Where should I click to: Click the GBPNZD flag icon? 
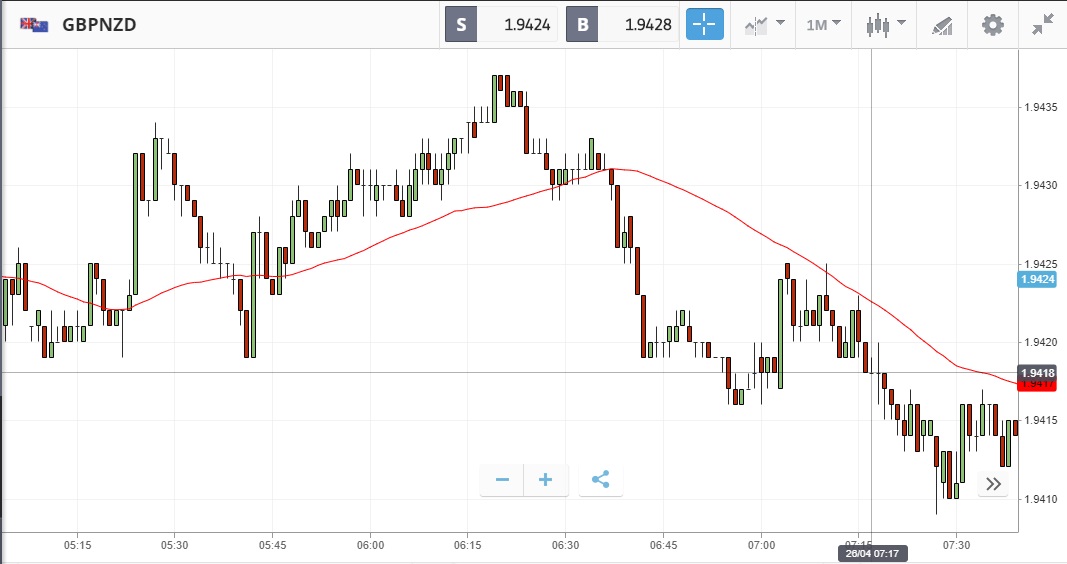click(34, 25)
